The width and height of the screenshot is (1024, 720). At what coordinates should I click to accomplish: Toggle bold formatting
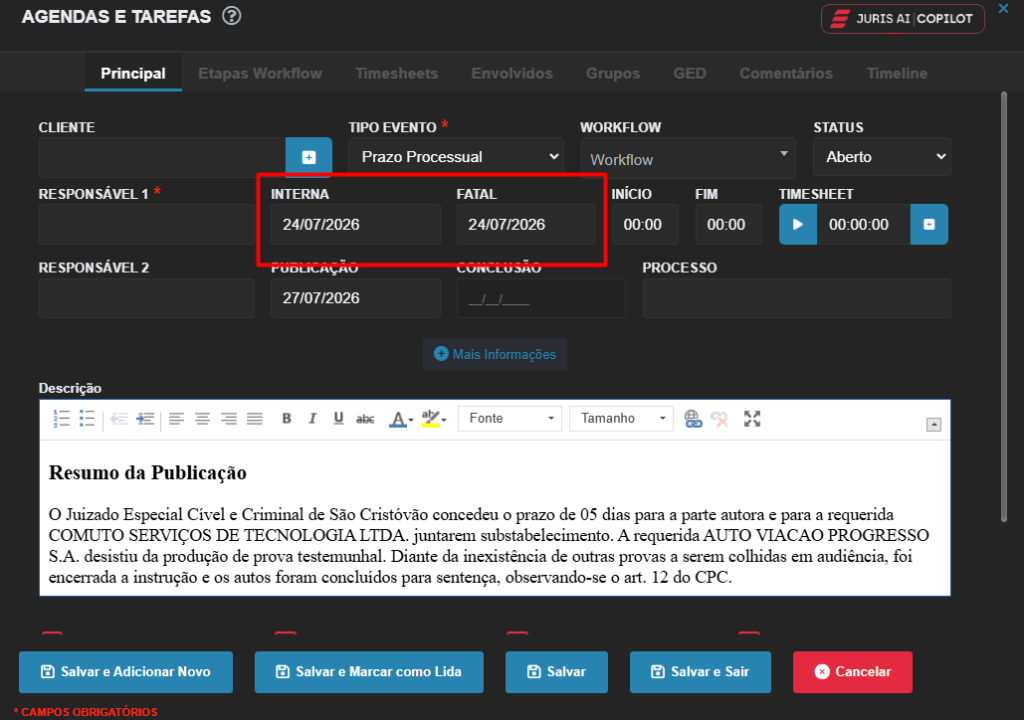(x=286, y=419)
